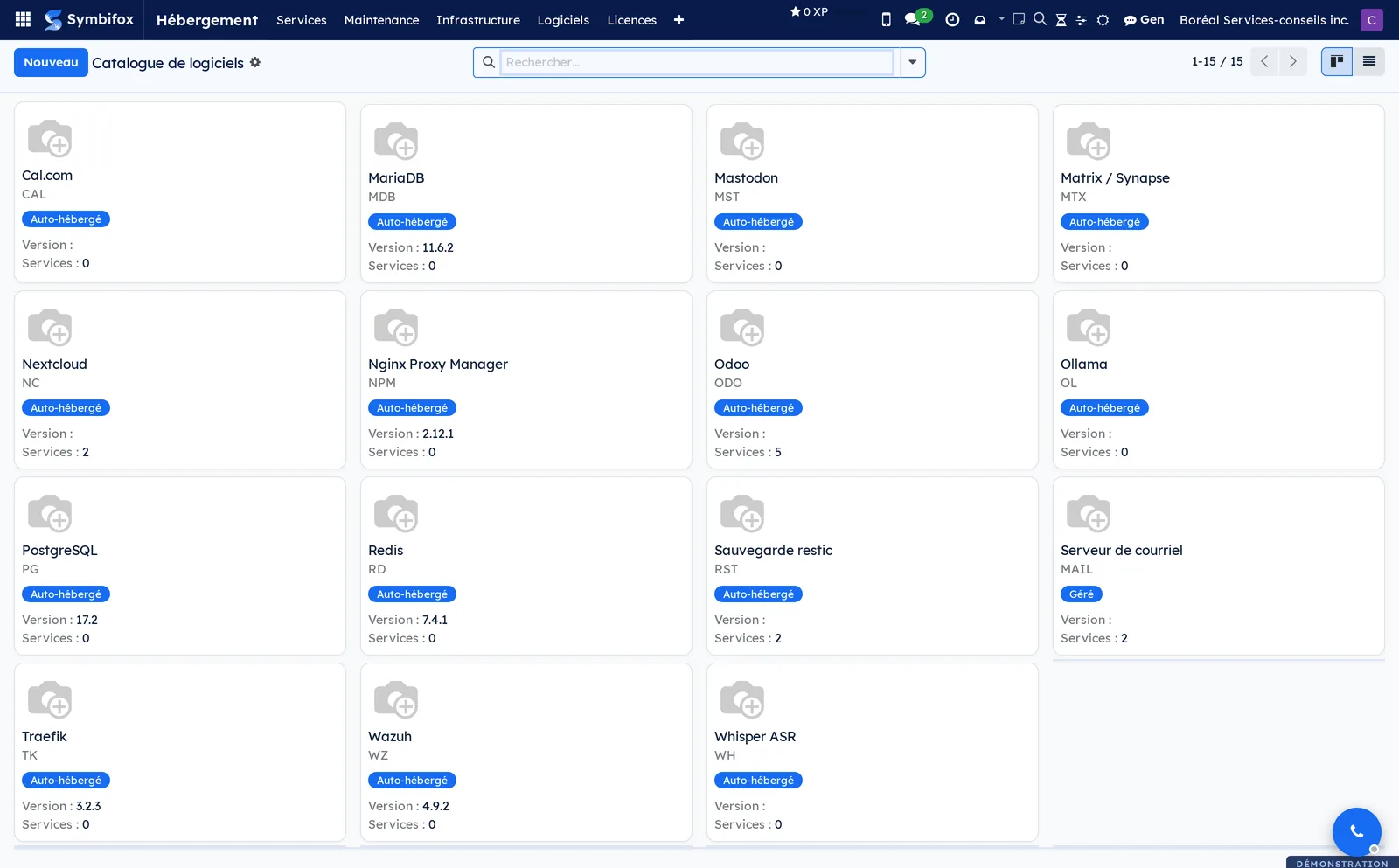Add an image to the Ollama card

1089,327
